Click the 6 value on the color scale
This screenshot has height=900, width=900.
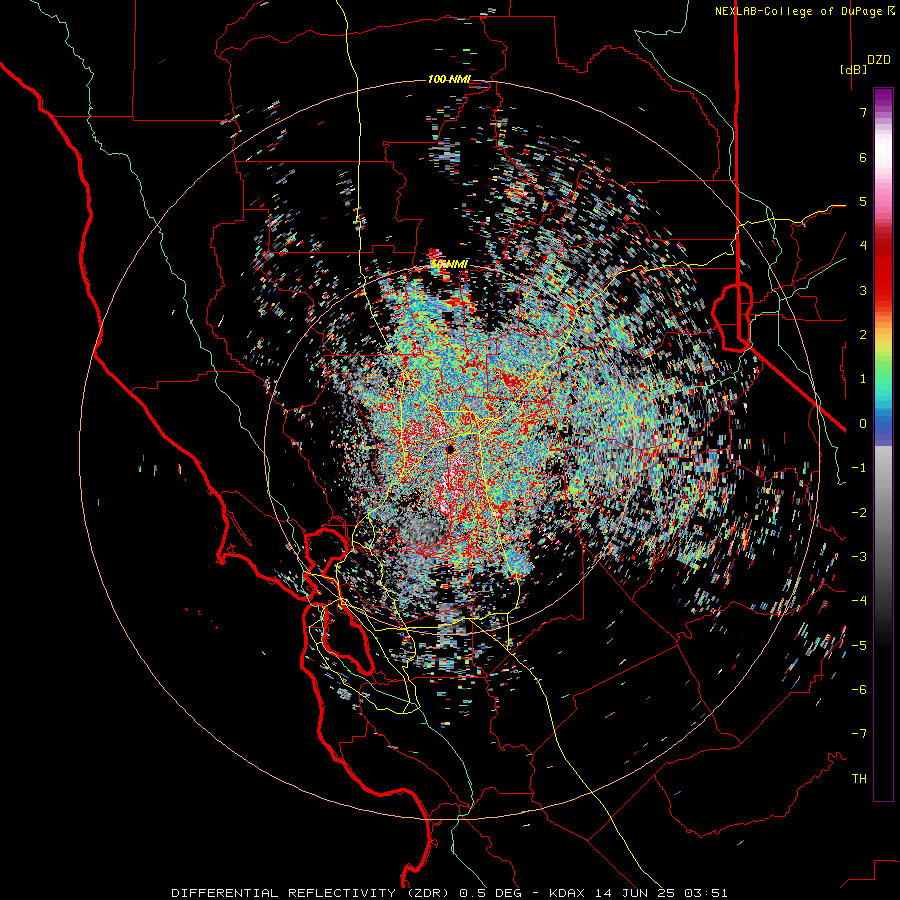tap(863, 157)
